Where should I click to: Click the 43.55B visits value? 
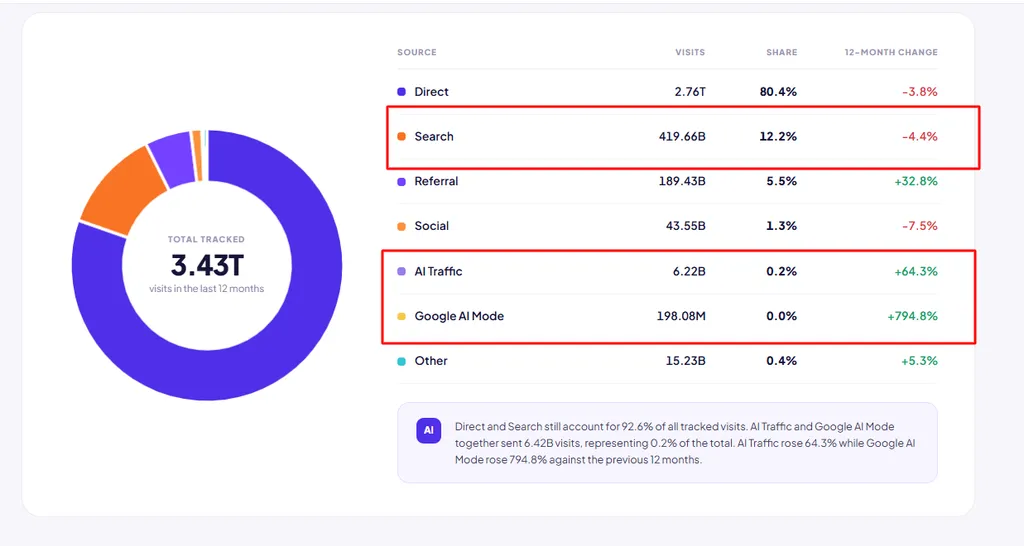[x=686, y=226]
